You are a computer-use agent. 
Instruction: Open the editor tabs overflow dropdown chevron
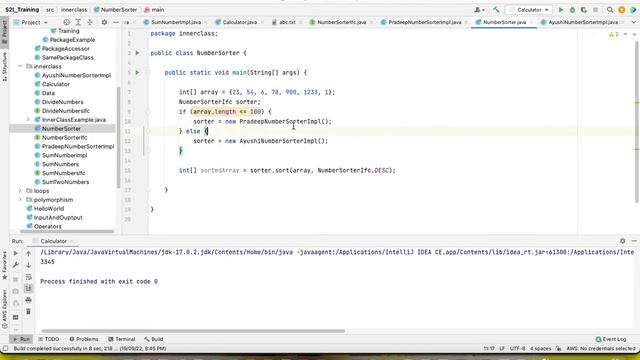point(634,22)
